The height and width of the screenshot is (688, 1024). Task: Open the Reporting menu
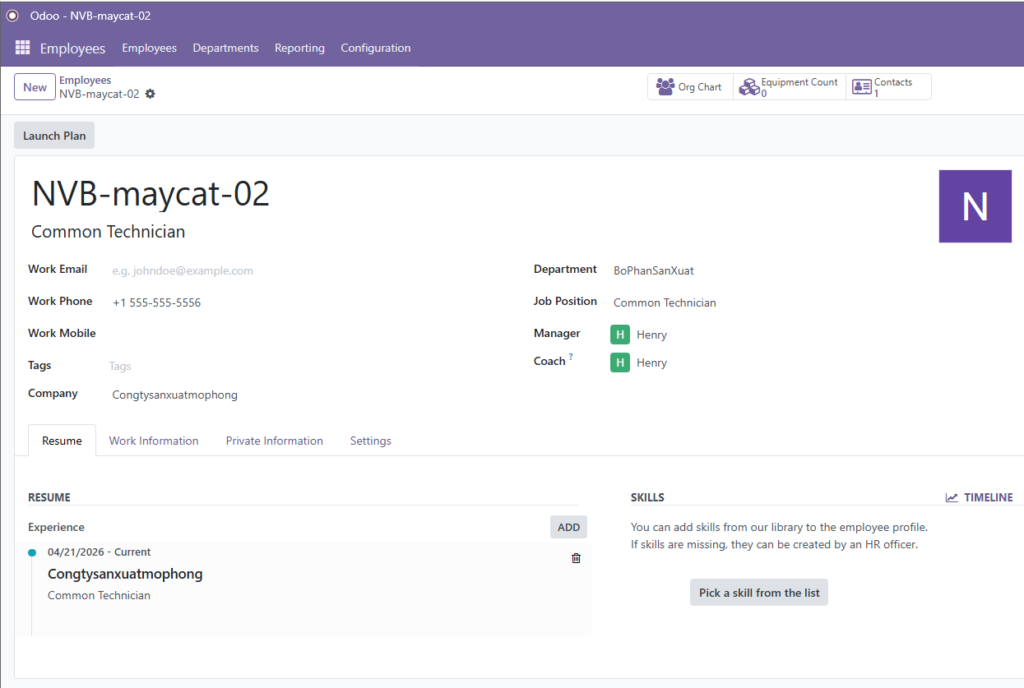(x=299, y=48)
